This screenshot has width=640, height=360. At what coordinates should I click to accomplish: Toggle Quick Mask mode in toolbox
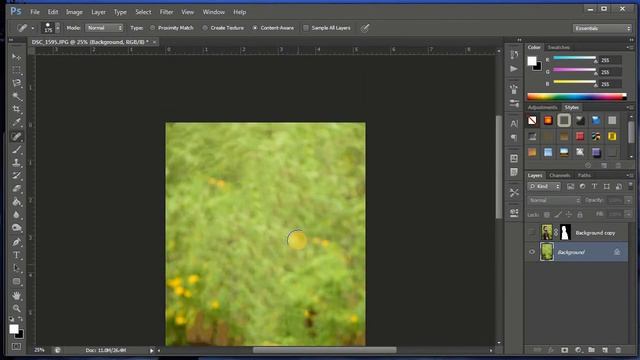(x=16, y=347)
